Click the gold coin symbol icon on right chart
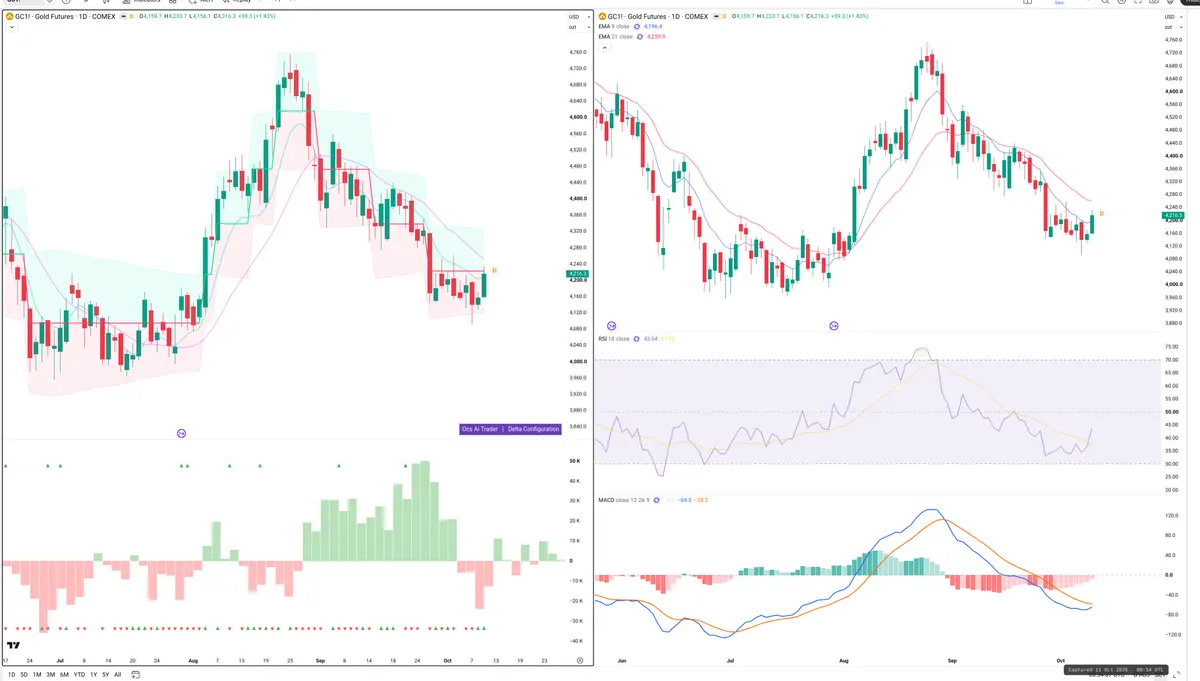 [x=602, y=16]
